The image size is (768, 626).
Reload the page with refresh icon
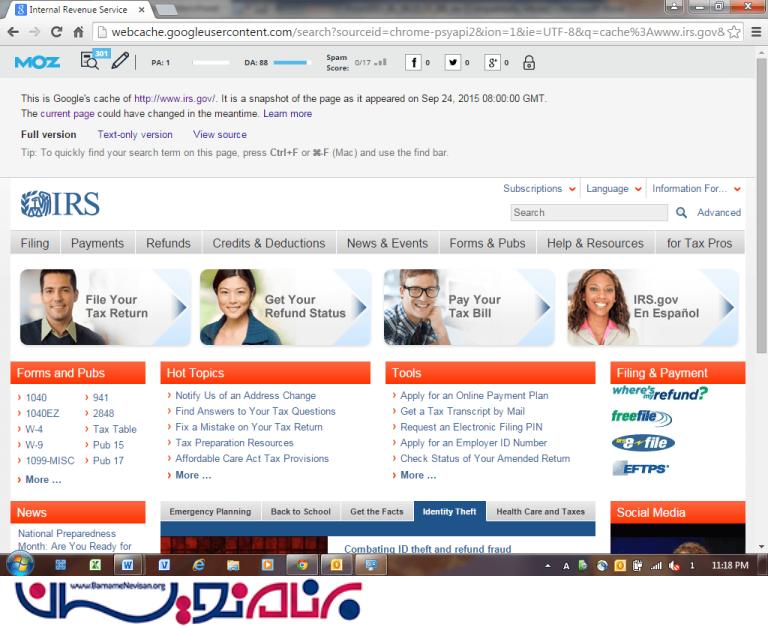(x=56, y=32)
